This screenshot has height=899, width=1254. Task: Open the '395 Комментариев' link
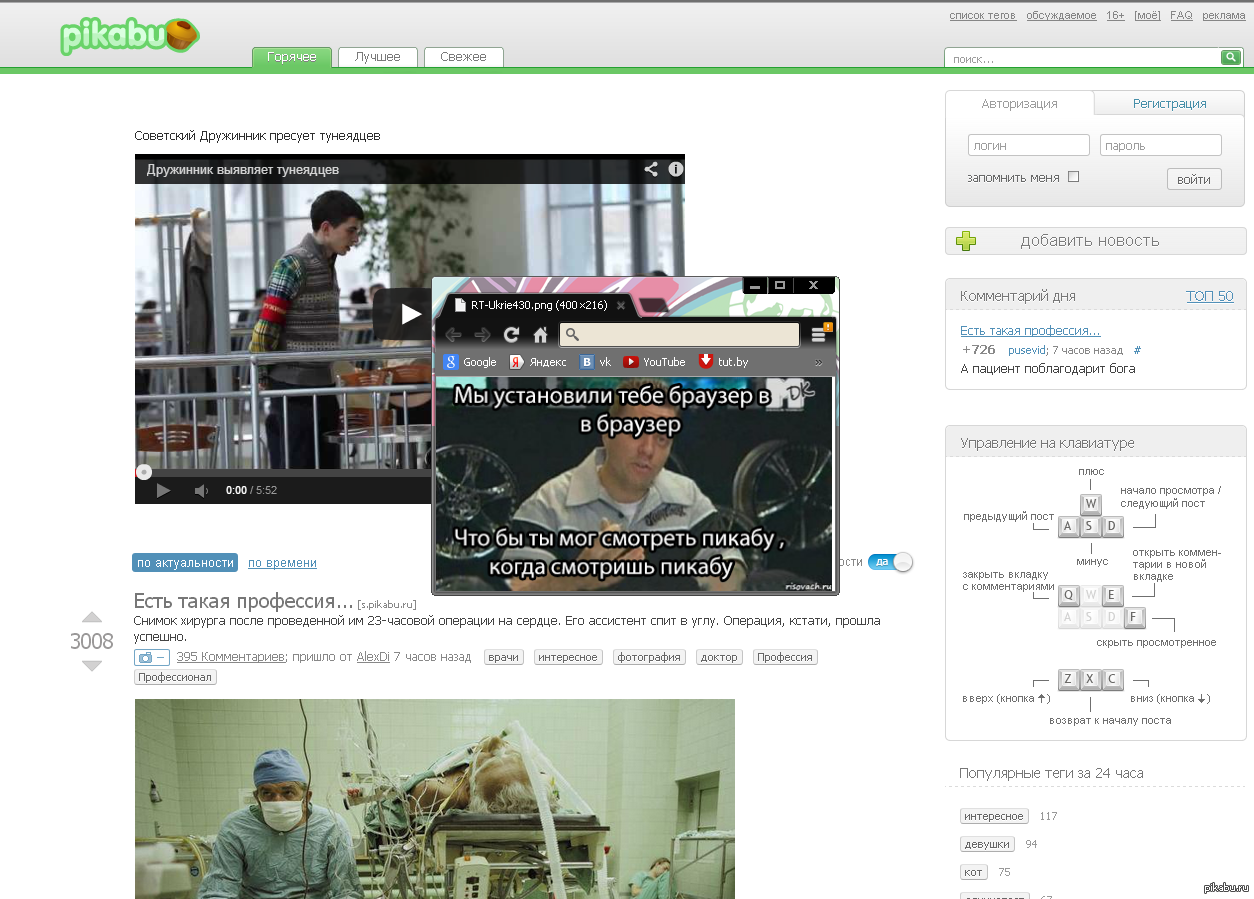[231, 657]
